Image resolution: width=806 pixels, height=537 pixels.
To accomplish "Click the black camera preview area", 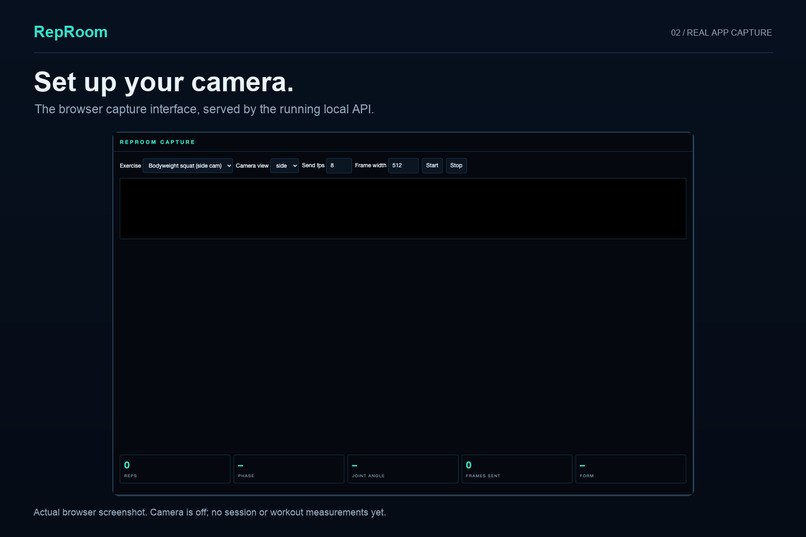I will tap(403, 209).
